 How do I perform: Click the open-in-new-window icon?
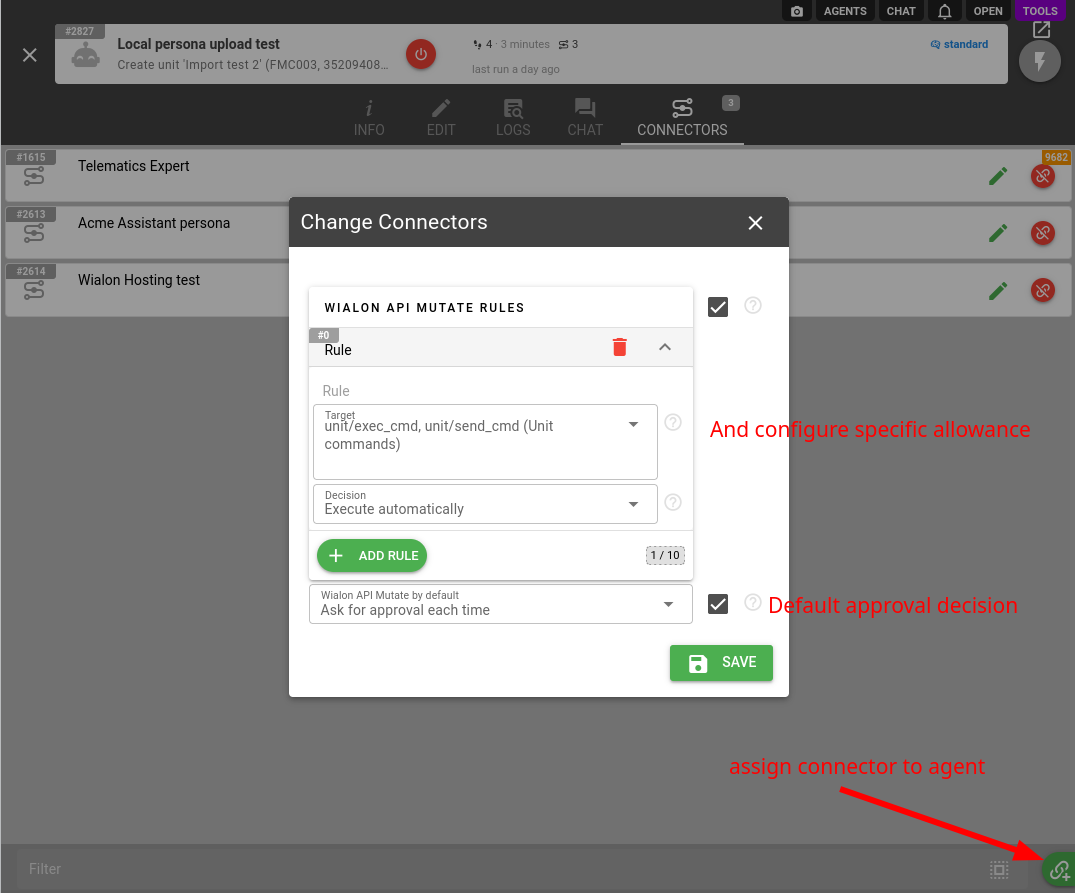tap(1041, 29)
